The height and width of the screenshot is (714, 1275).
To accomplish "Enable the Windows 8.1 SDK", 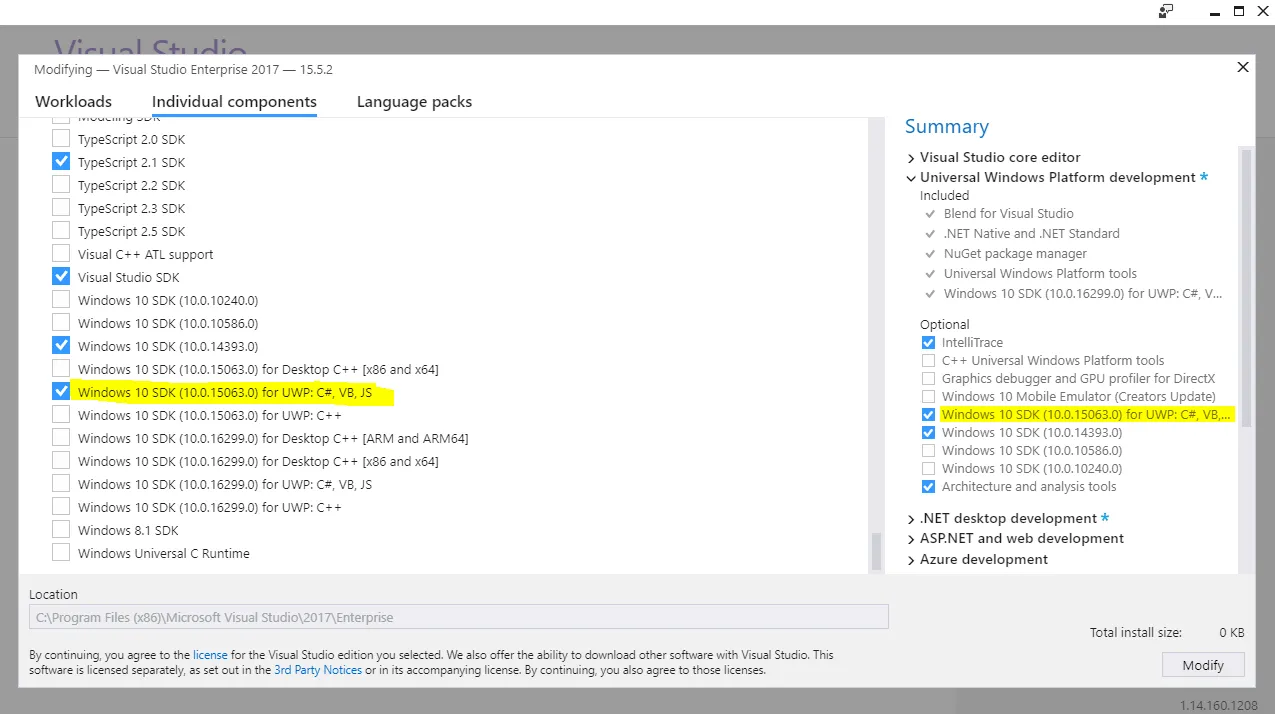I will pyautogui.click(x=60, y=530).
